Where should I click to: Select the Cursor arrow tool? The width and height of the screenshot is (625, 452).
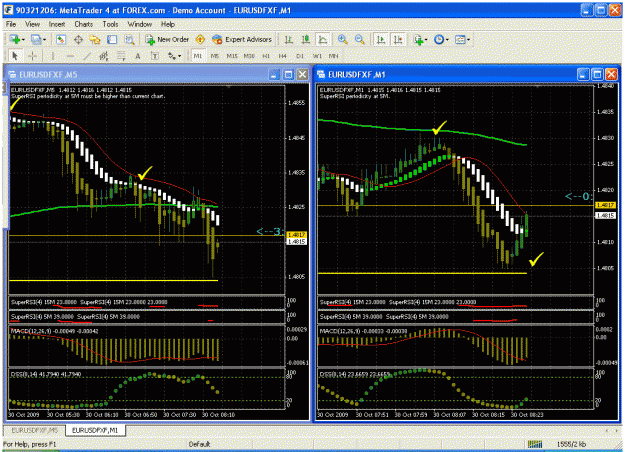15,56
